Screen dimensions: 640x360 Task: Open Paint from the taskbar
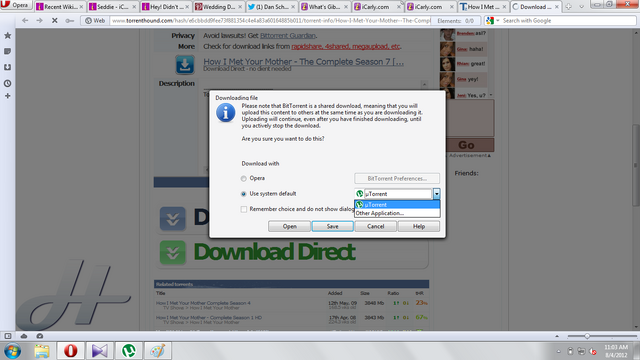coord(158,351)
